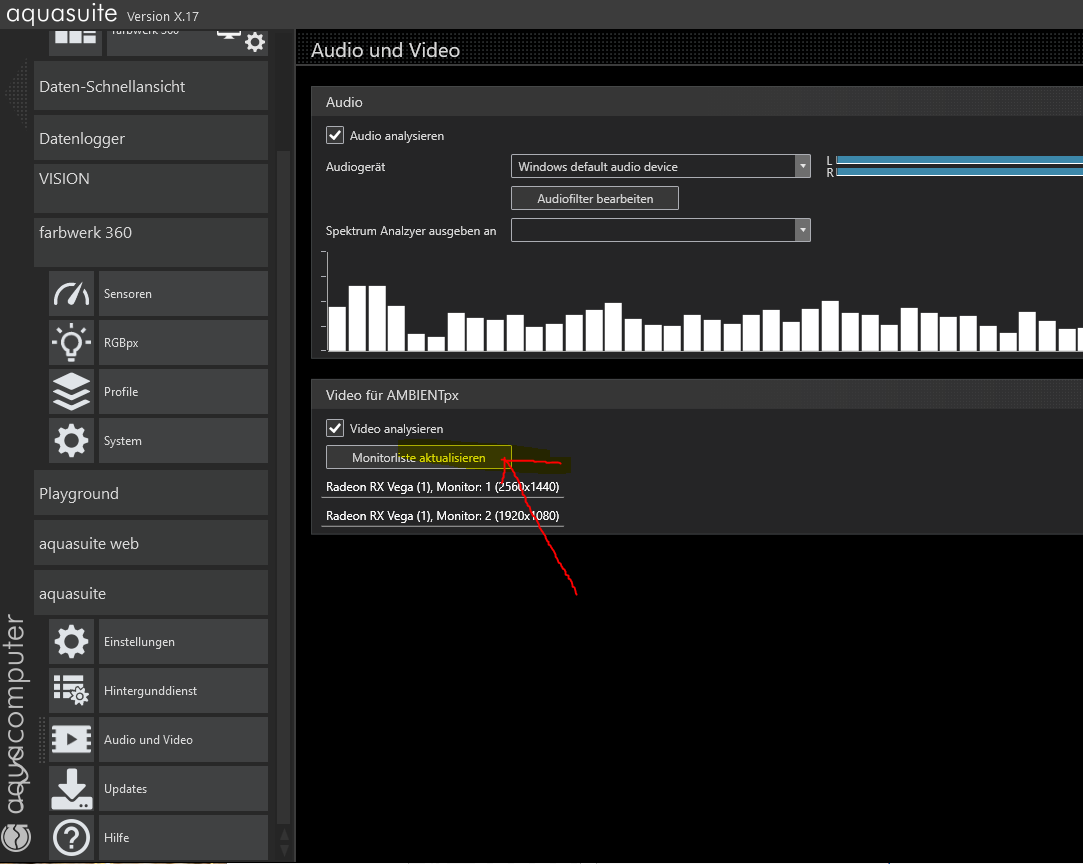Click the sidebar vertical scrollbar
This screenshot has height=864, width=1083.
point(283,483)
